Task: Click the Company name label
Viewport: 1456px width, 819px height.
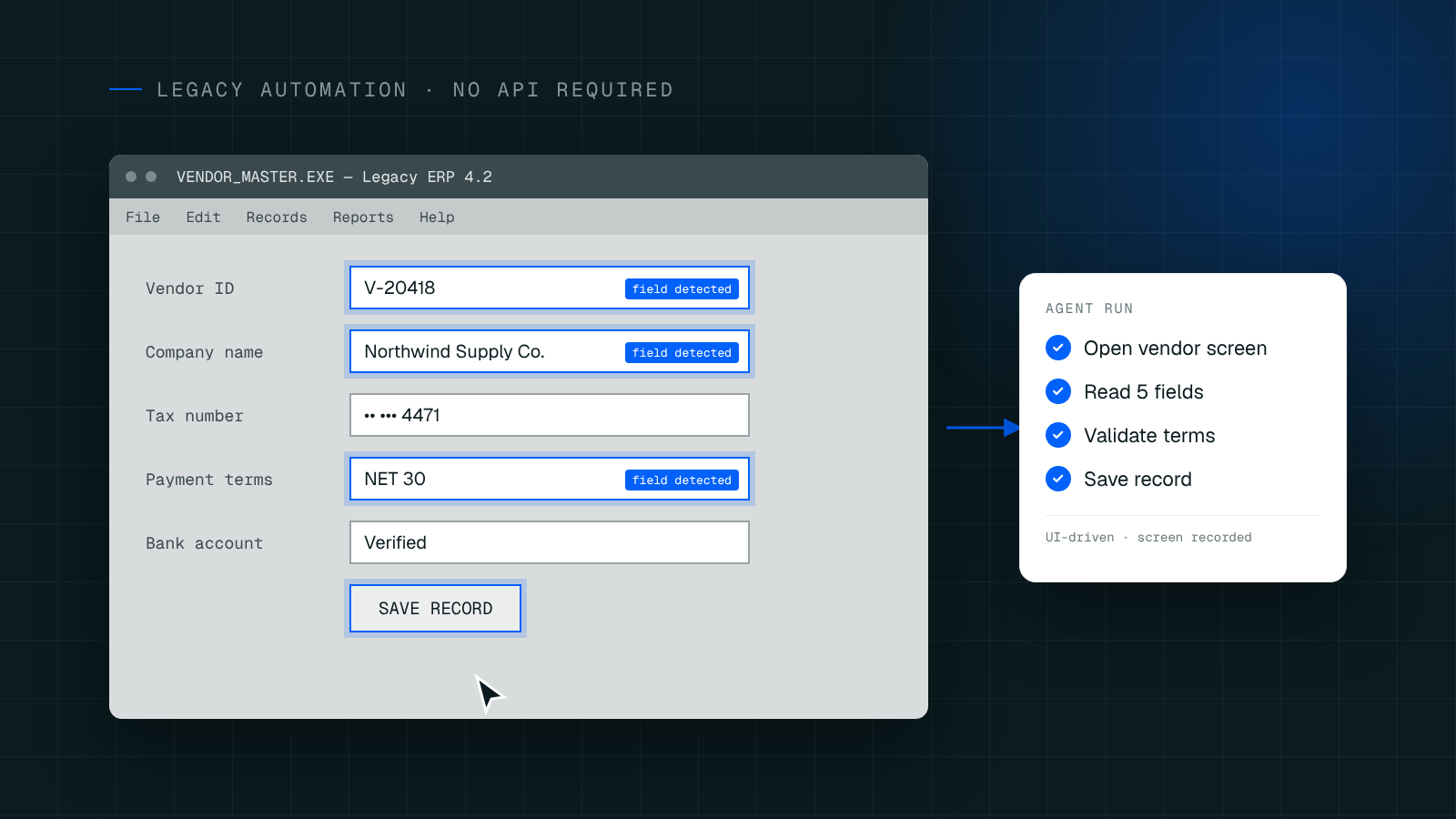Action: 204,352
